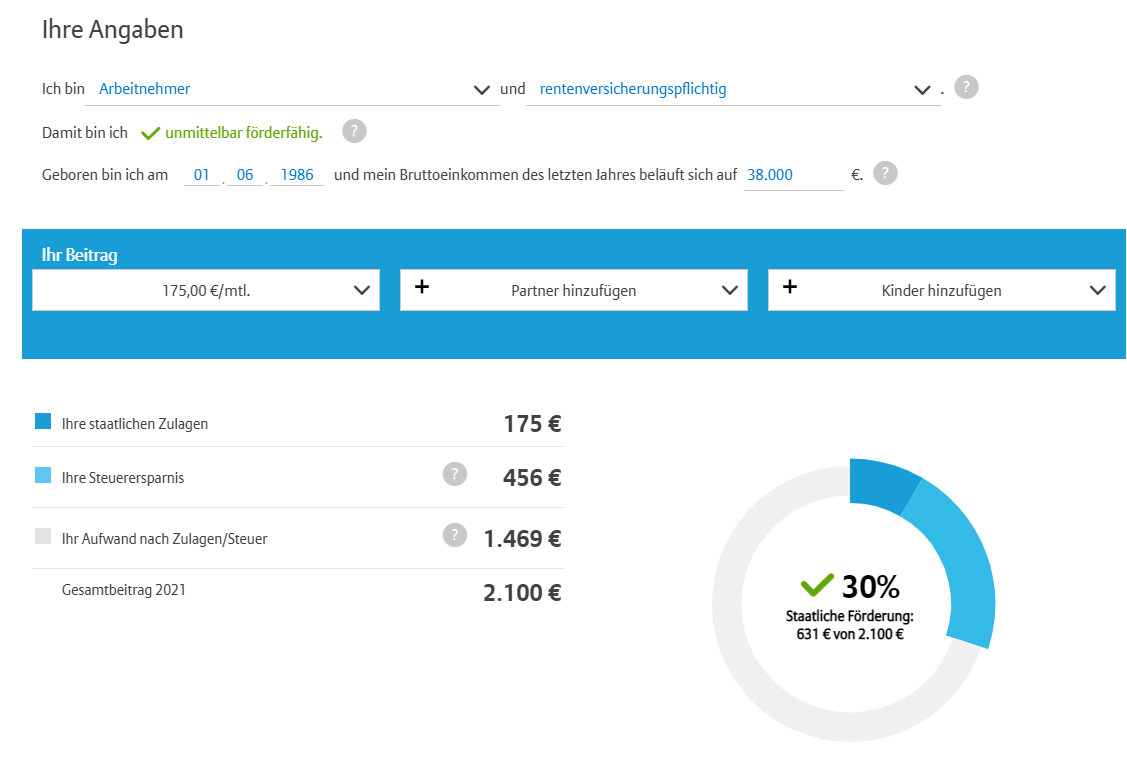Click staatliche Zulagen dark blue swatch
This screenshot has height=757, width=1127.
point(43,421)
